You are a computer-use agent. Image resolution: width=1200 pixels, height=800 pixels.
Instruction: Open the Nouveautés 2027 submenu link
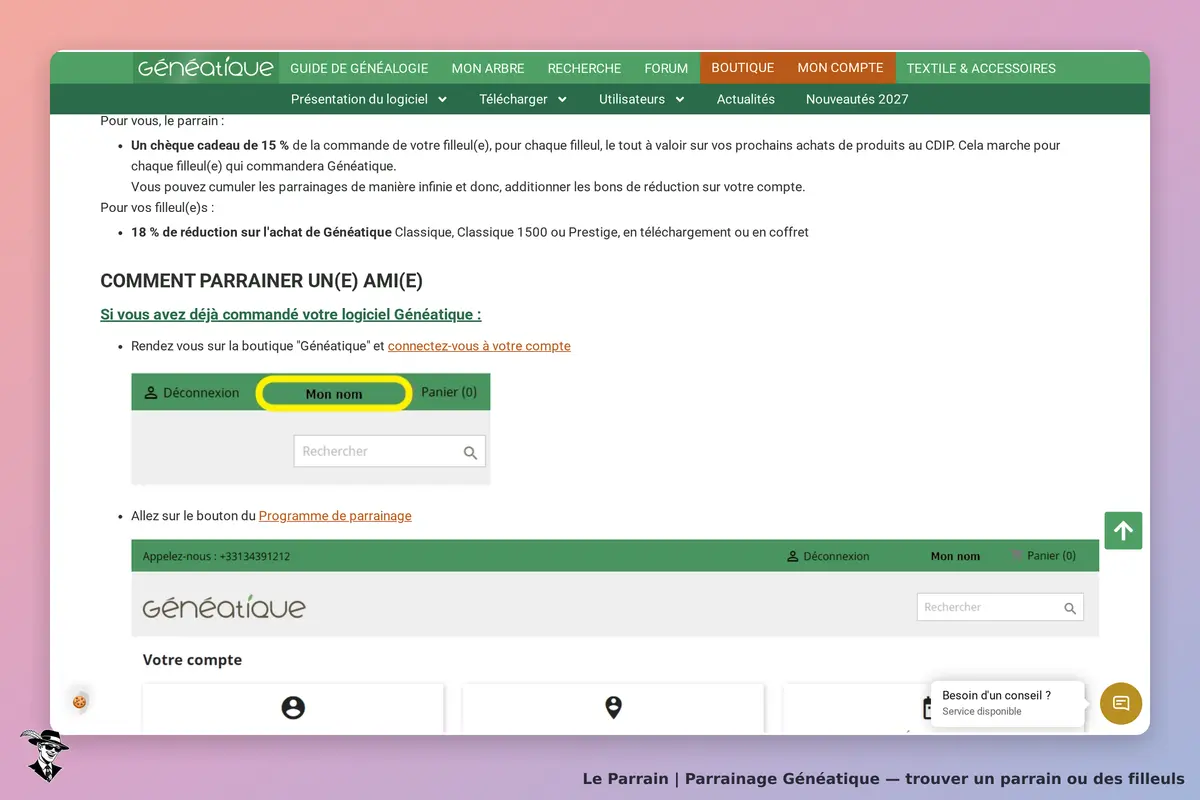tap(857, 99)
